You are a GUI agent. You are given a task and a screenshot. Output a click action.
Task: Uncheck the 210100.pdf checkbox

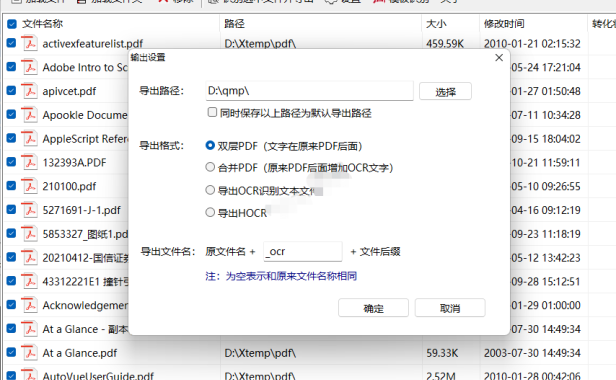click(x=11, y=185)
